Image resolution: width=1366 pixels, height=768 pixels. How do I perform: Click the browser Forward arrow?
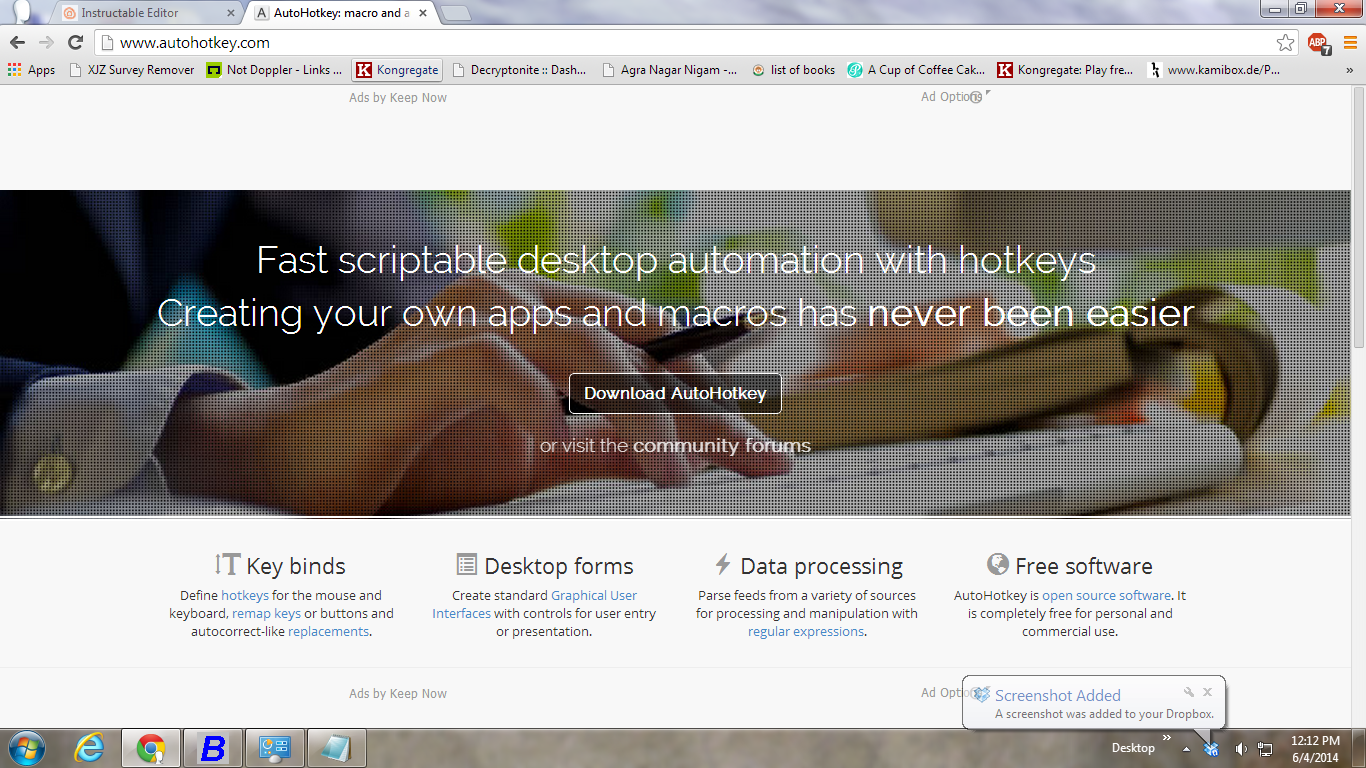pyautogui.click(x=46, y=42)
